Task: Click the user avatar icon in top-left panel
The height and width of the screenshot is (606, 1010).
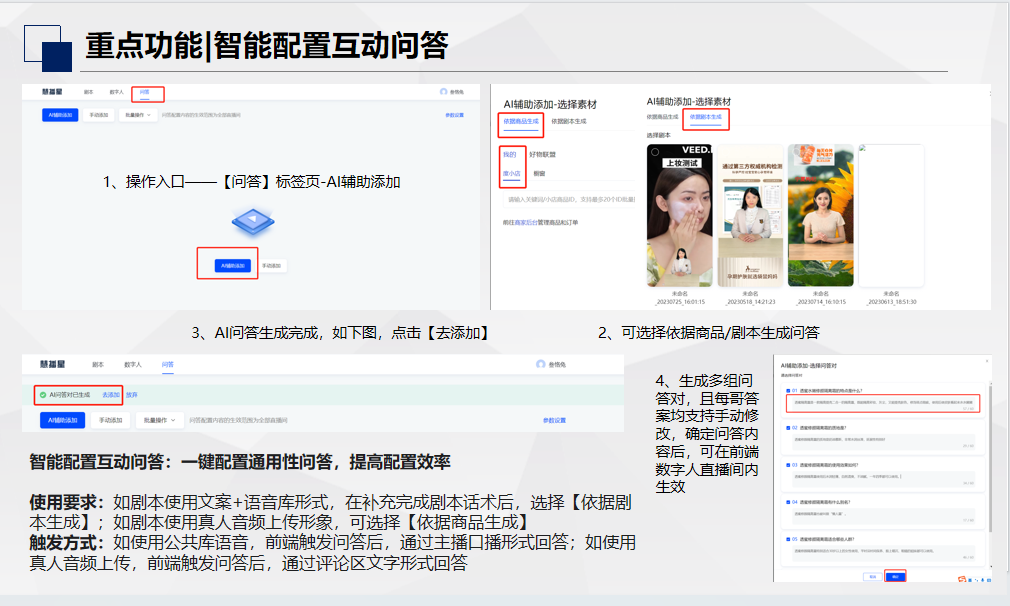Action: point(443,92)
